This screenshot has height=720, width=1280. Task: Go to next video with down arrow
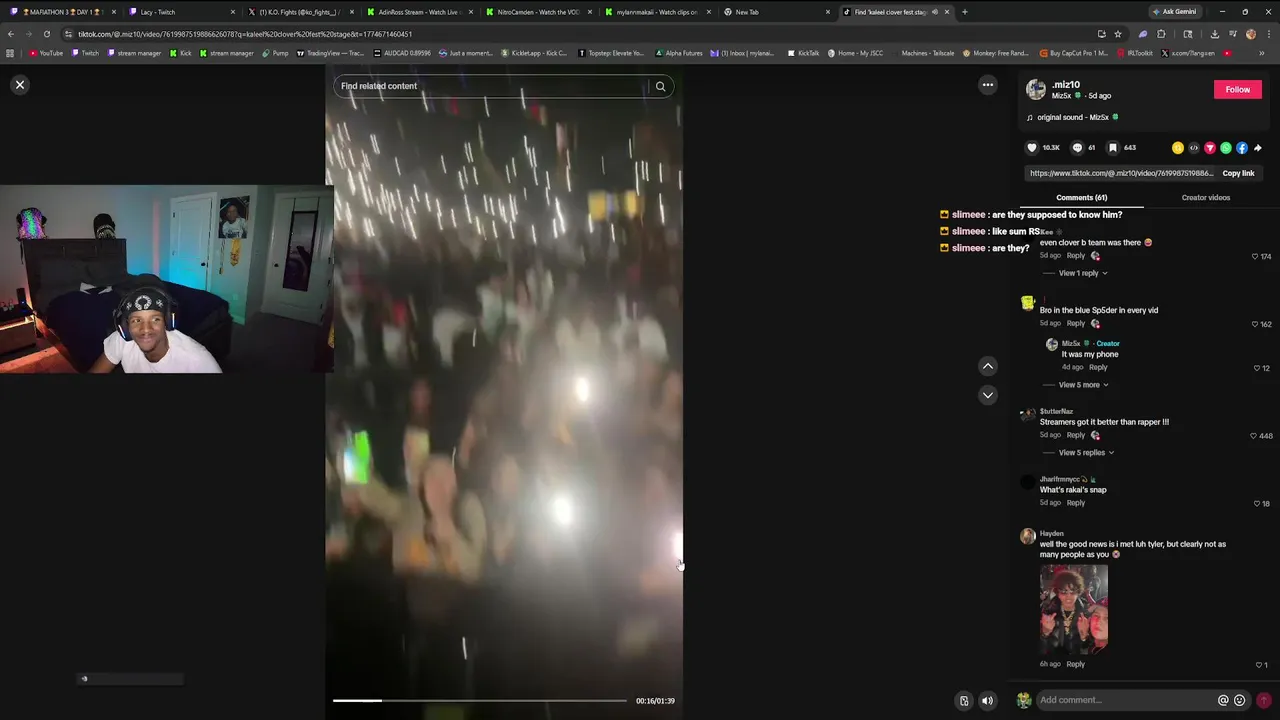click(x=988, y=395)
